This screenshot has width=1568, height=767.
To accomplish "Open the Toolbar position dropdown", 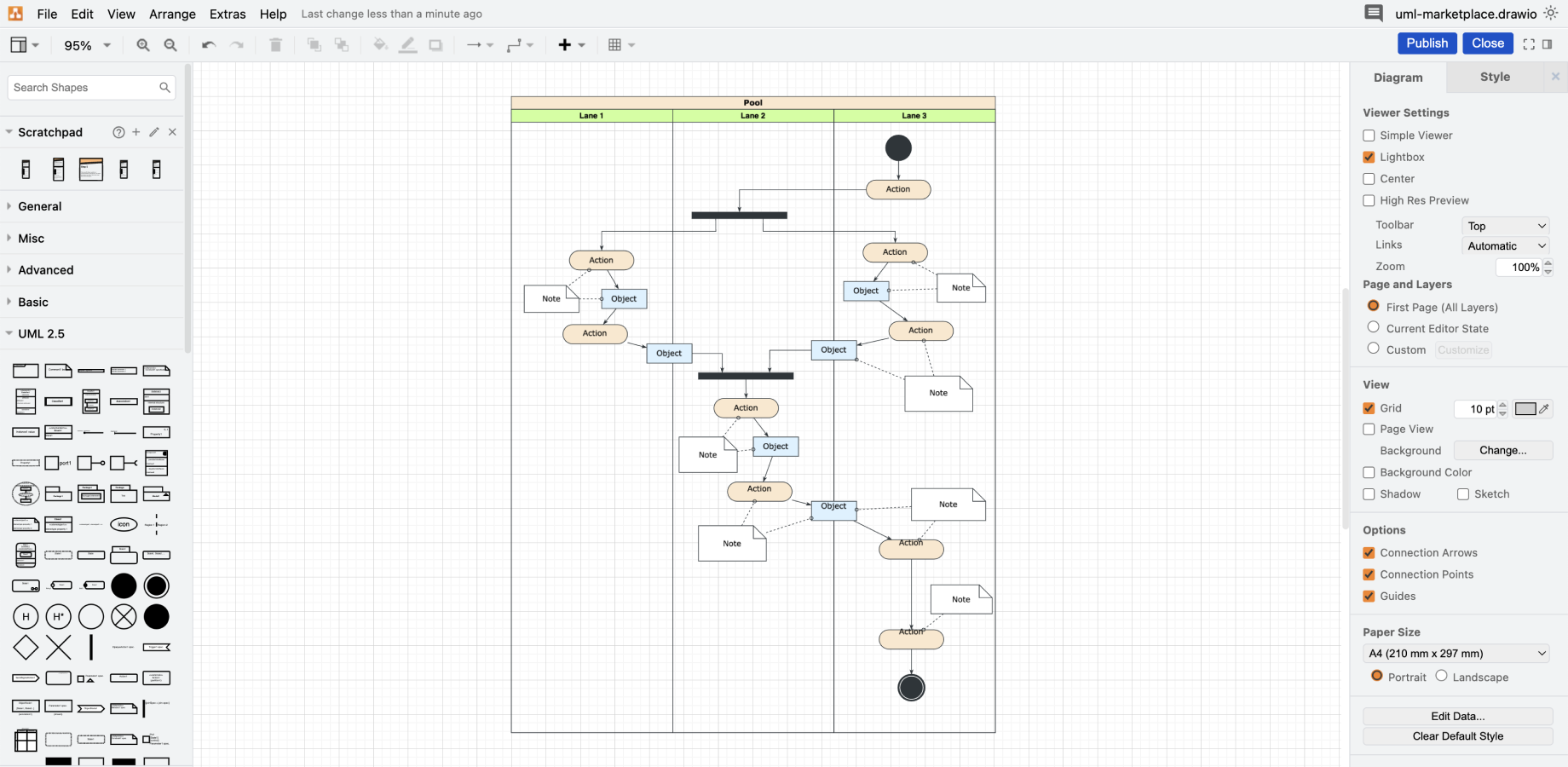I will pos(1505,225).
